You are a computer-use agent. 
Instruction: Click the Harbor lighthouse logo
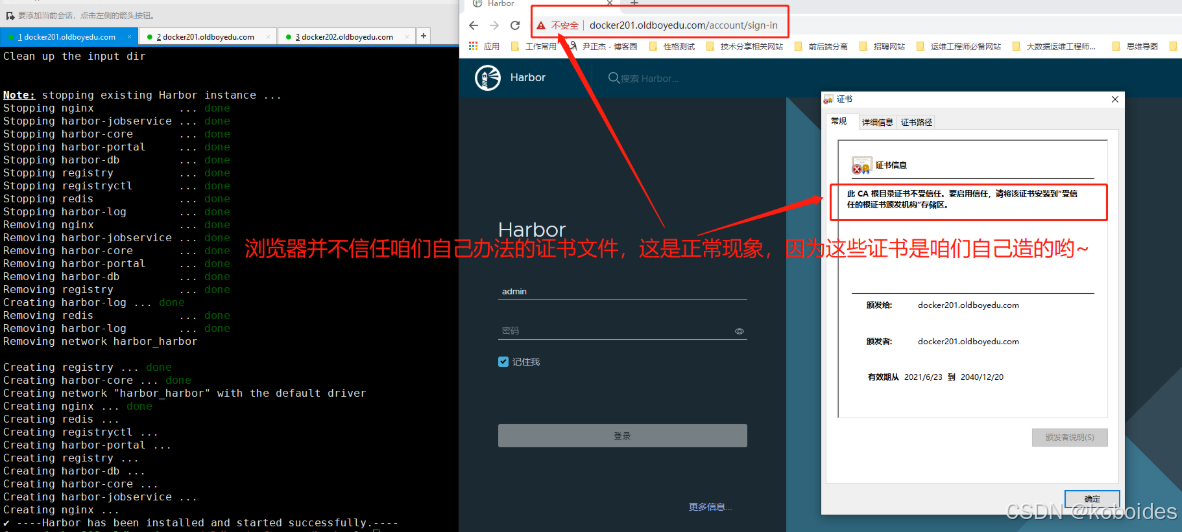[488, 78]
